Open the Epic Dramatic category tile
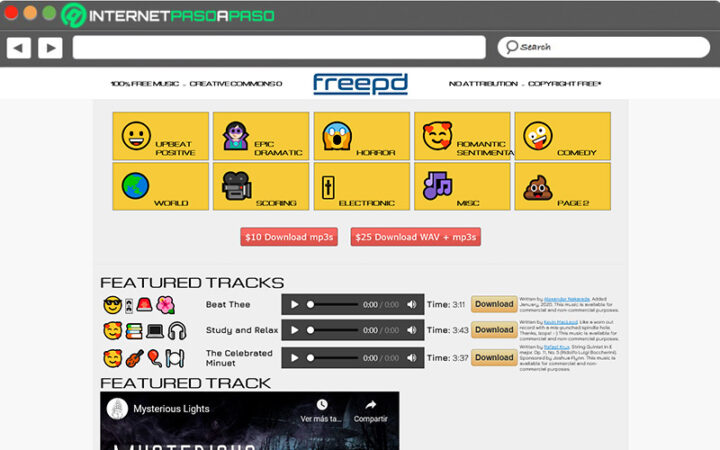 (261, 136)
